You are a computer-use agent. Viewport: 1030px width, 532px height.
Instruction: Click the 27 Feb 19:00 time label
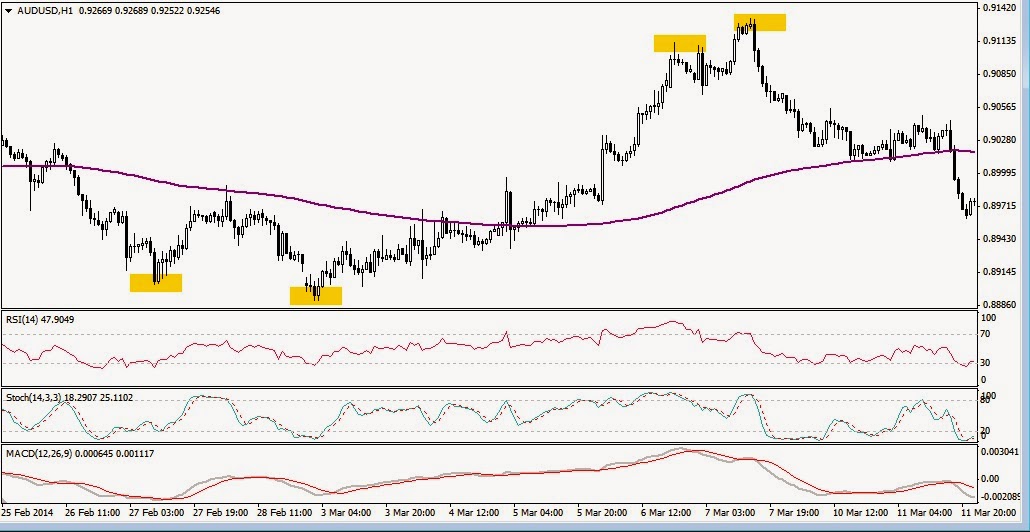point(221,512)
